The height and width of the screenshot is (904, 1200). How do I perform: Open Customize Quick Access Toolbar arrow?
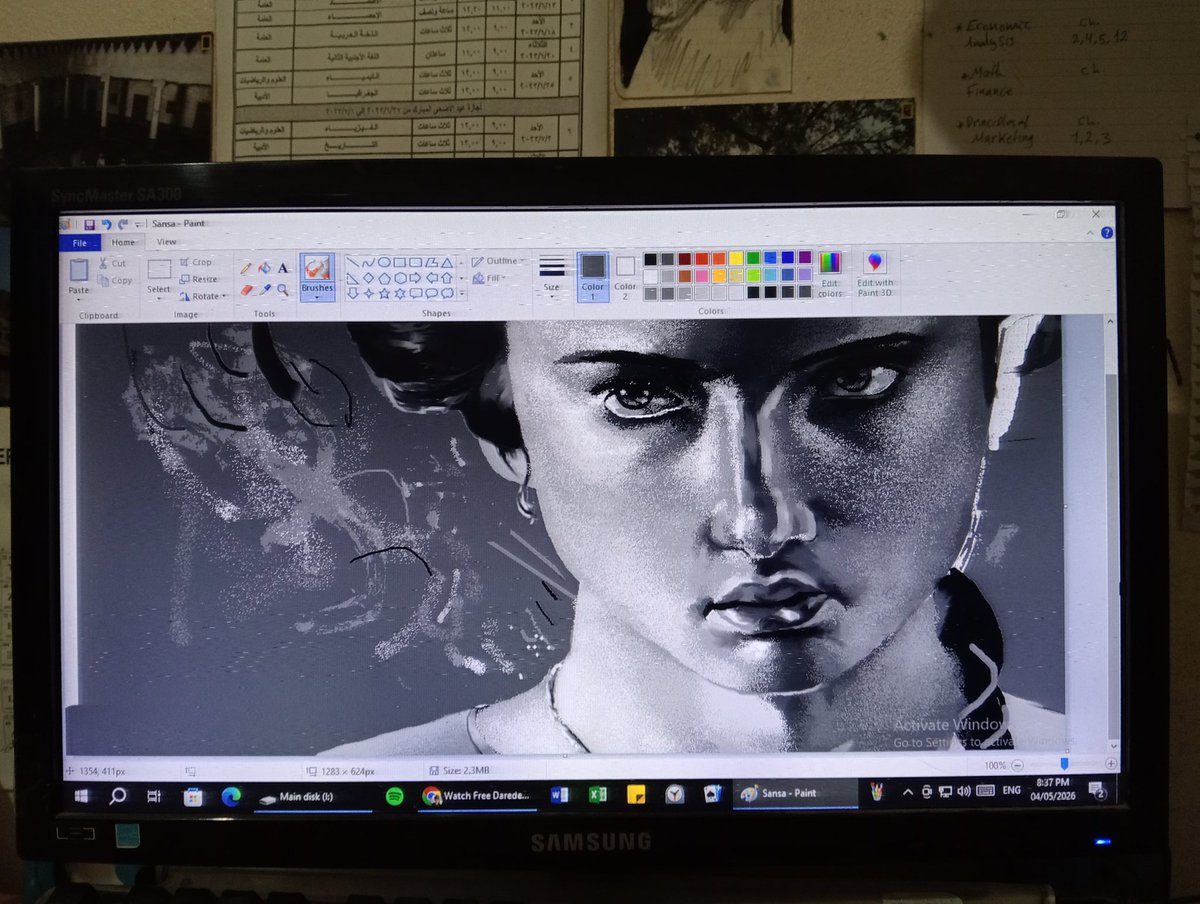137,225
